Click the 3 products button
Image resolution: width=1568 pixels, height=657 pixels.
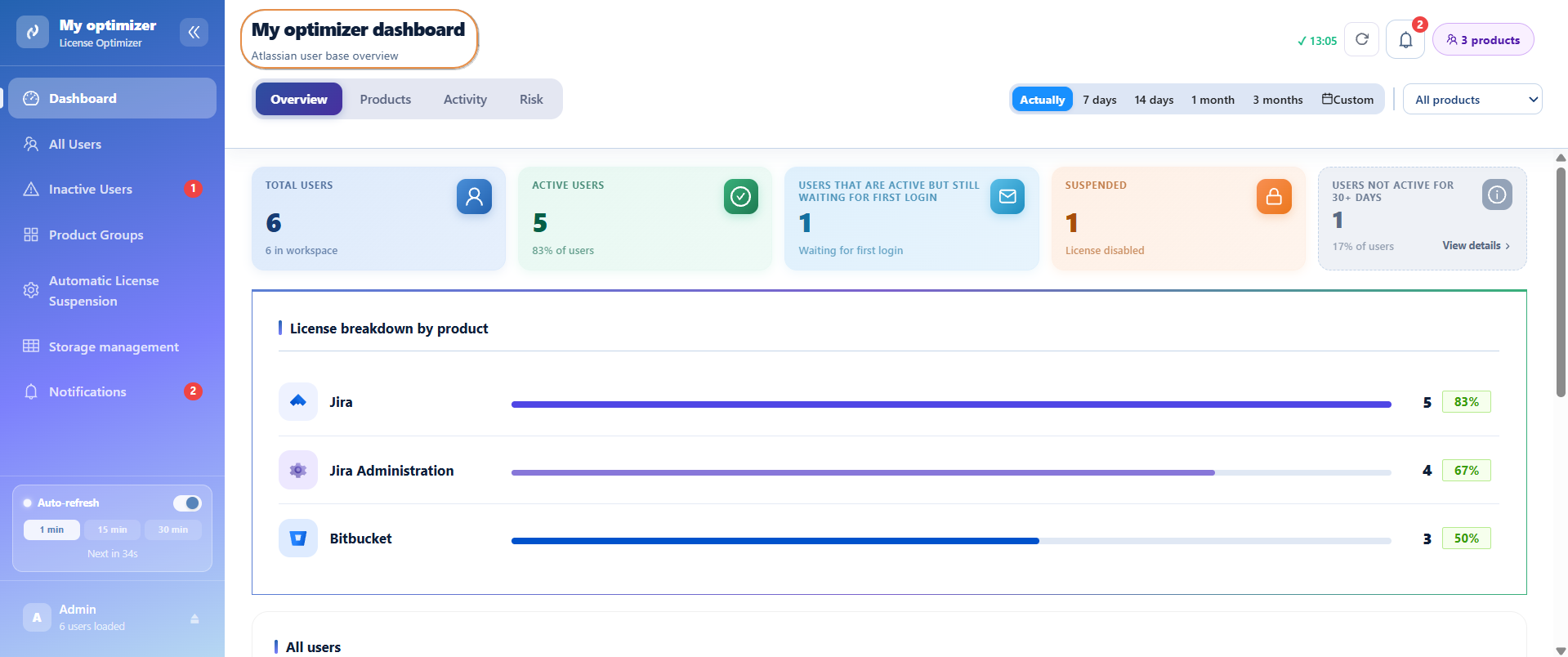coord(1483,39)
